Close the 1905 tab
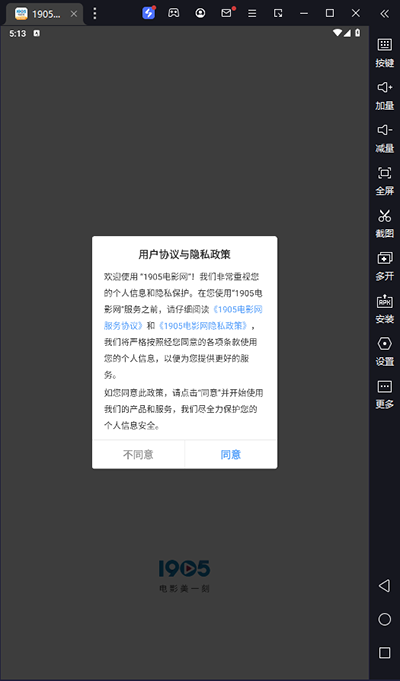This screenshot has width=400, height=681. (x=74, y=14)
